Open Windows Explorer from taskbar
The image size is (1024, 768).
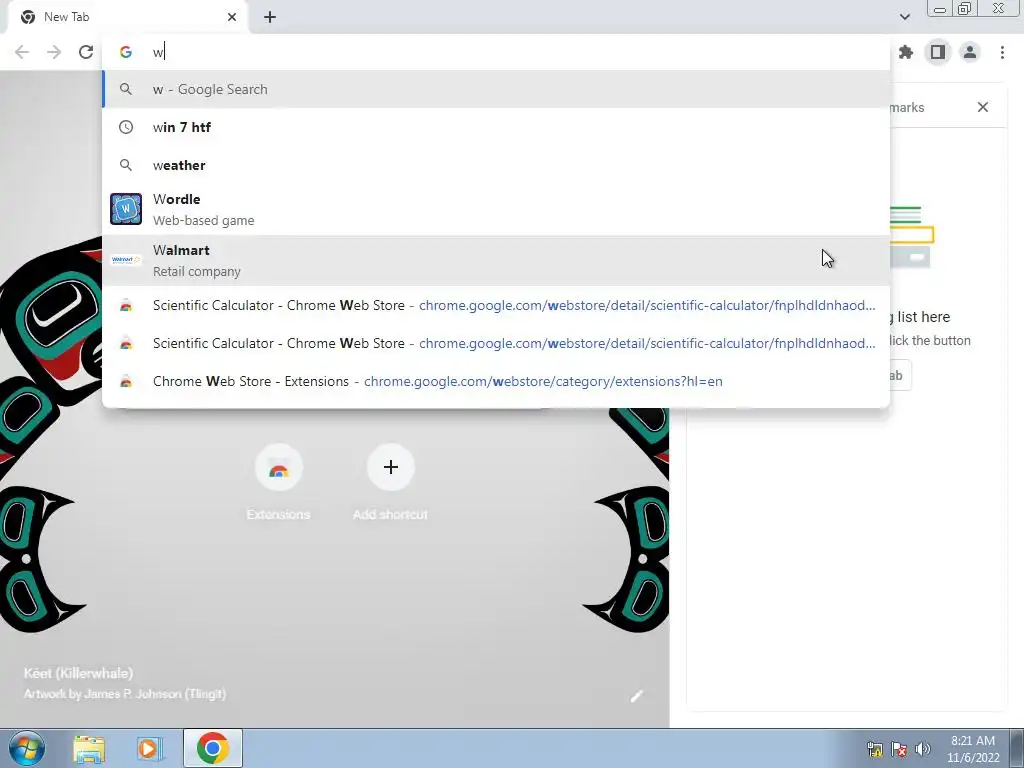point(89,748)
